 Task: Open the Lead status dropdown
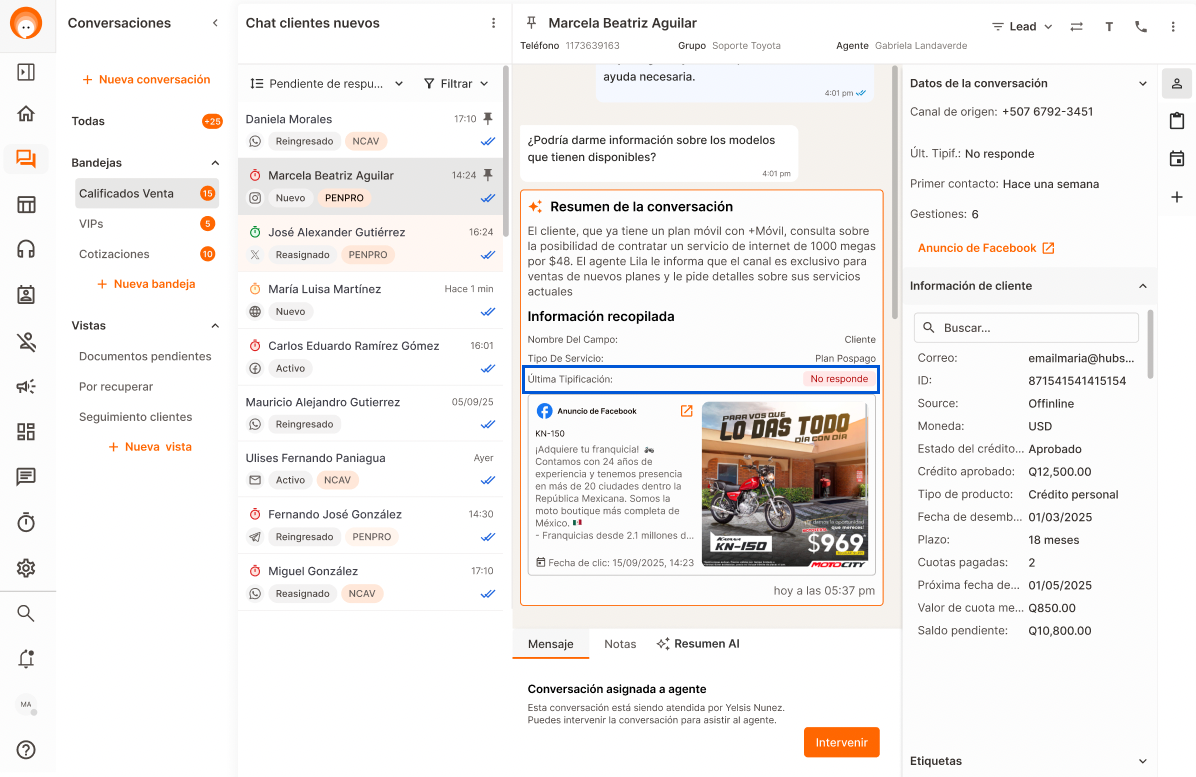[x=1022, y=27]
